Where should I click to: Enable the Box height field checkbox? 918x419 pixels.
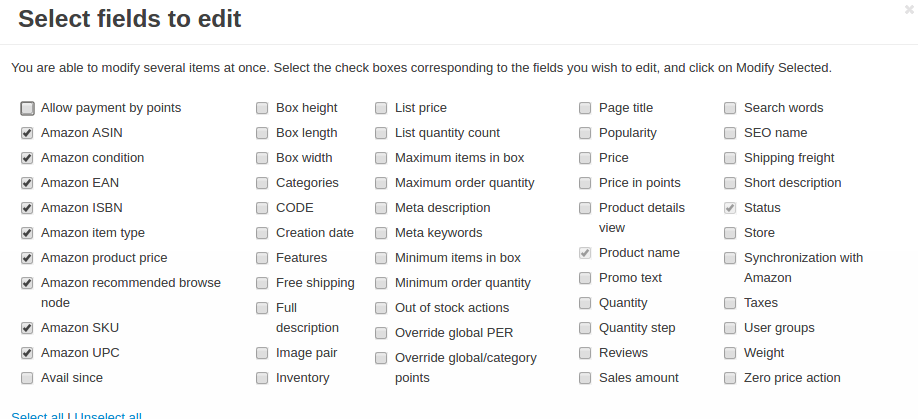click(262, 108)
